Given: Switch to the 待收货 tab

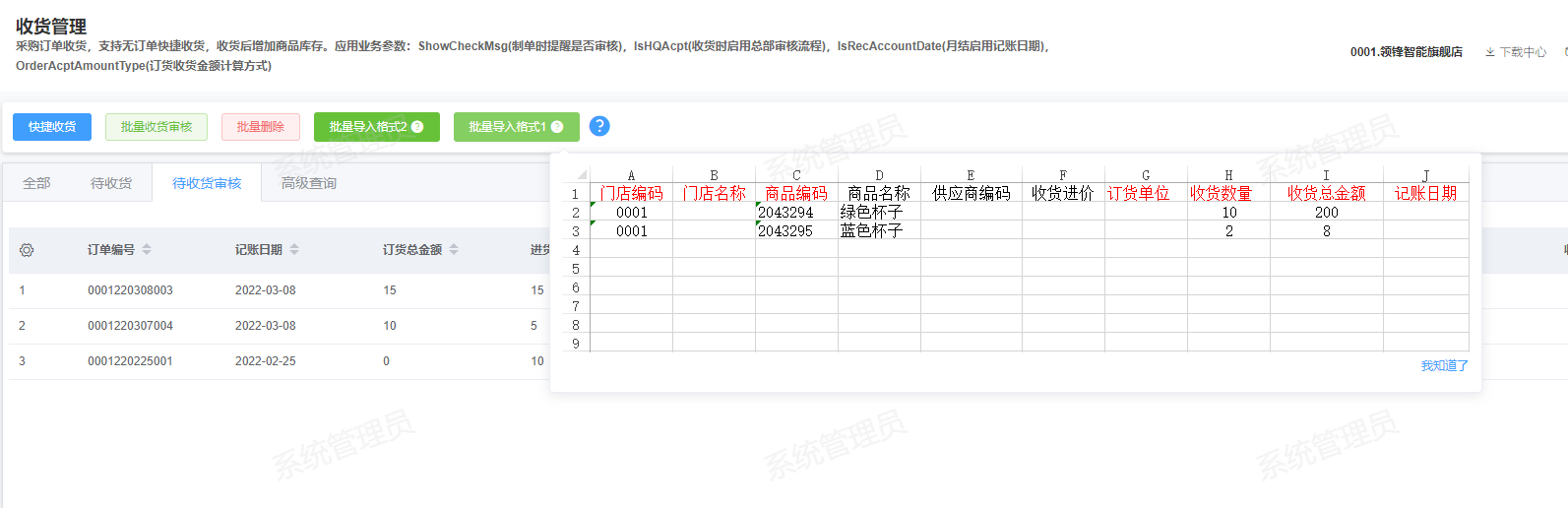Looking at the screenshot, I should 111,183.
